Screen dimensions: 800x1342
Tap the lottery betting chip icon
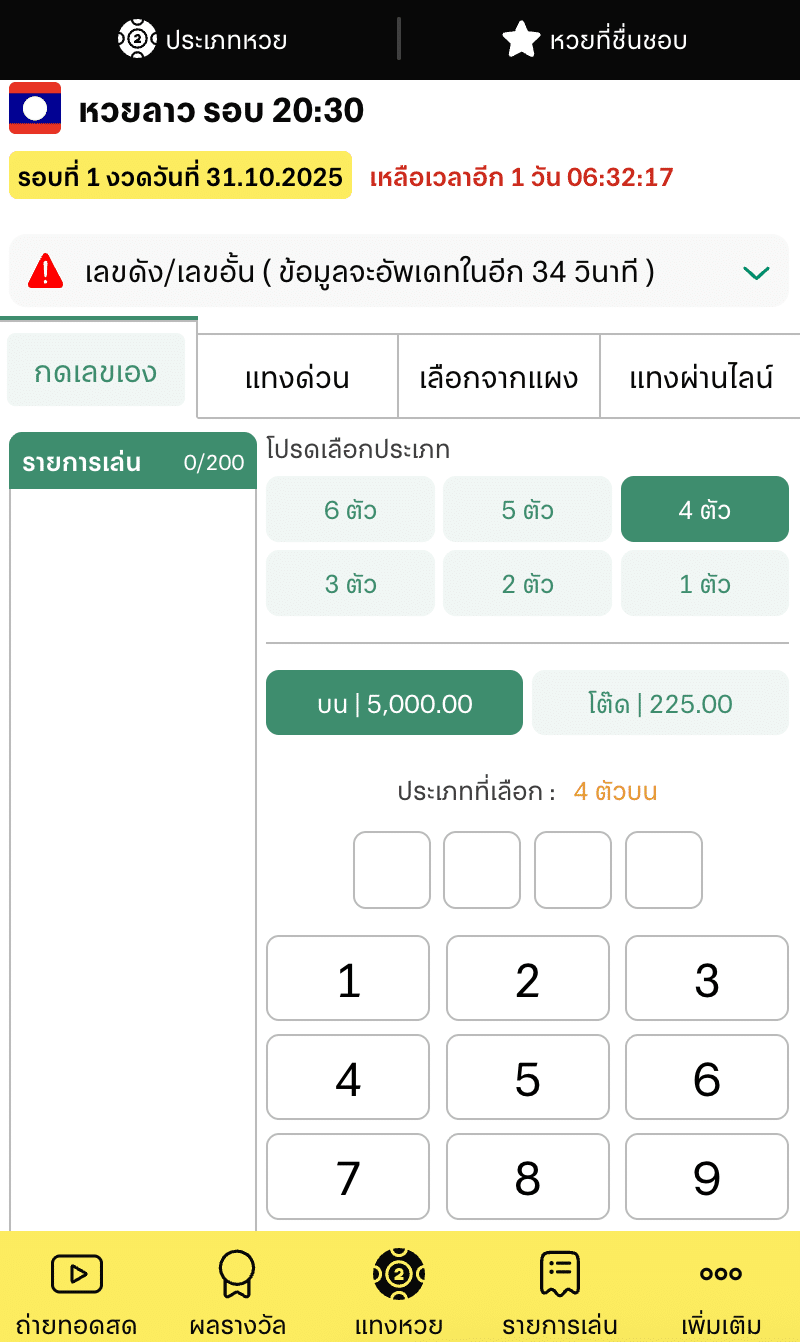[x=398, y=1273]
